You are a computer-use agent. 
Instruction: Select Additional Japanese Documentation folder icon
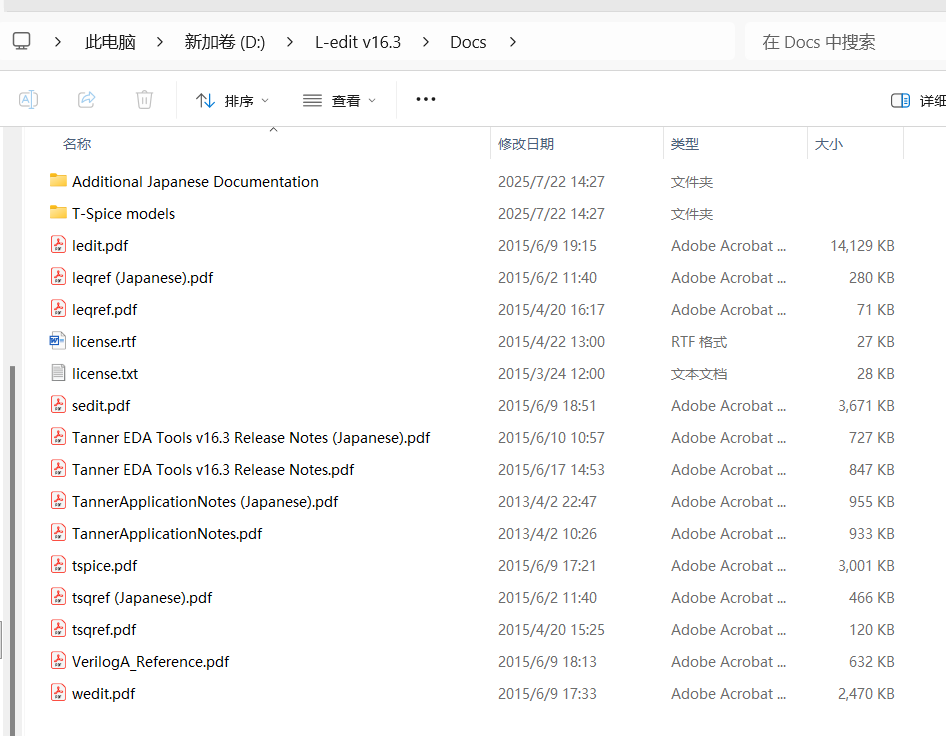(58, 180)
